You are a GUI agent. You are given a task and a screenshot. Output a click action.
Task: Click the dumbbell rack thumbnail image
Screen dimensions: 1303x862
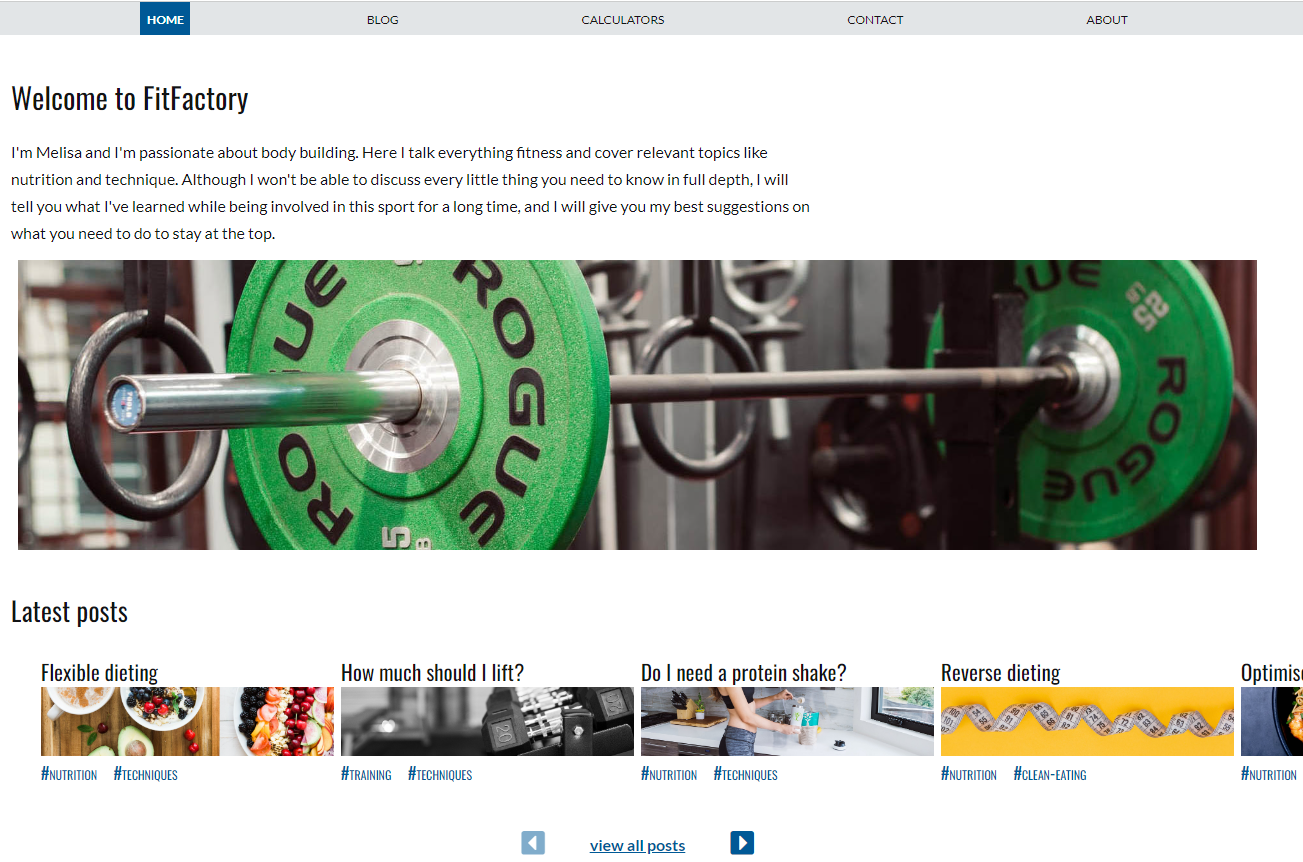coord(487,721)
